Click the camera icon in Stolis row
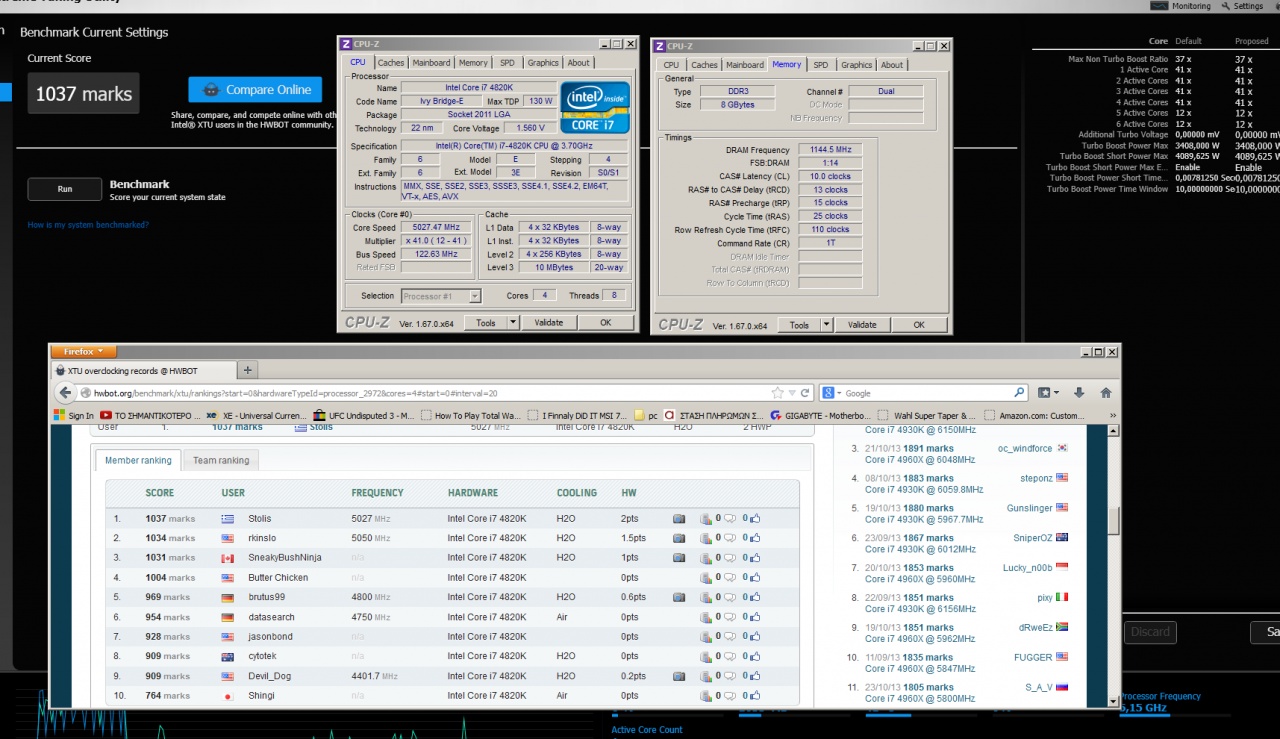This screenshot has height=739, width=1280. click(x=679, y=519)
